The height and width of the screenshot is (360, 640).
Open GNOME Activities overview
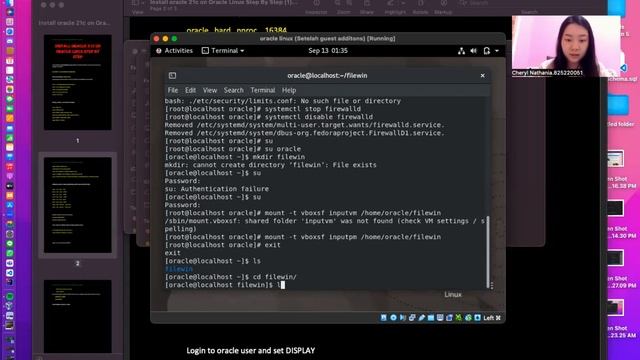click(x=174, y=51)
